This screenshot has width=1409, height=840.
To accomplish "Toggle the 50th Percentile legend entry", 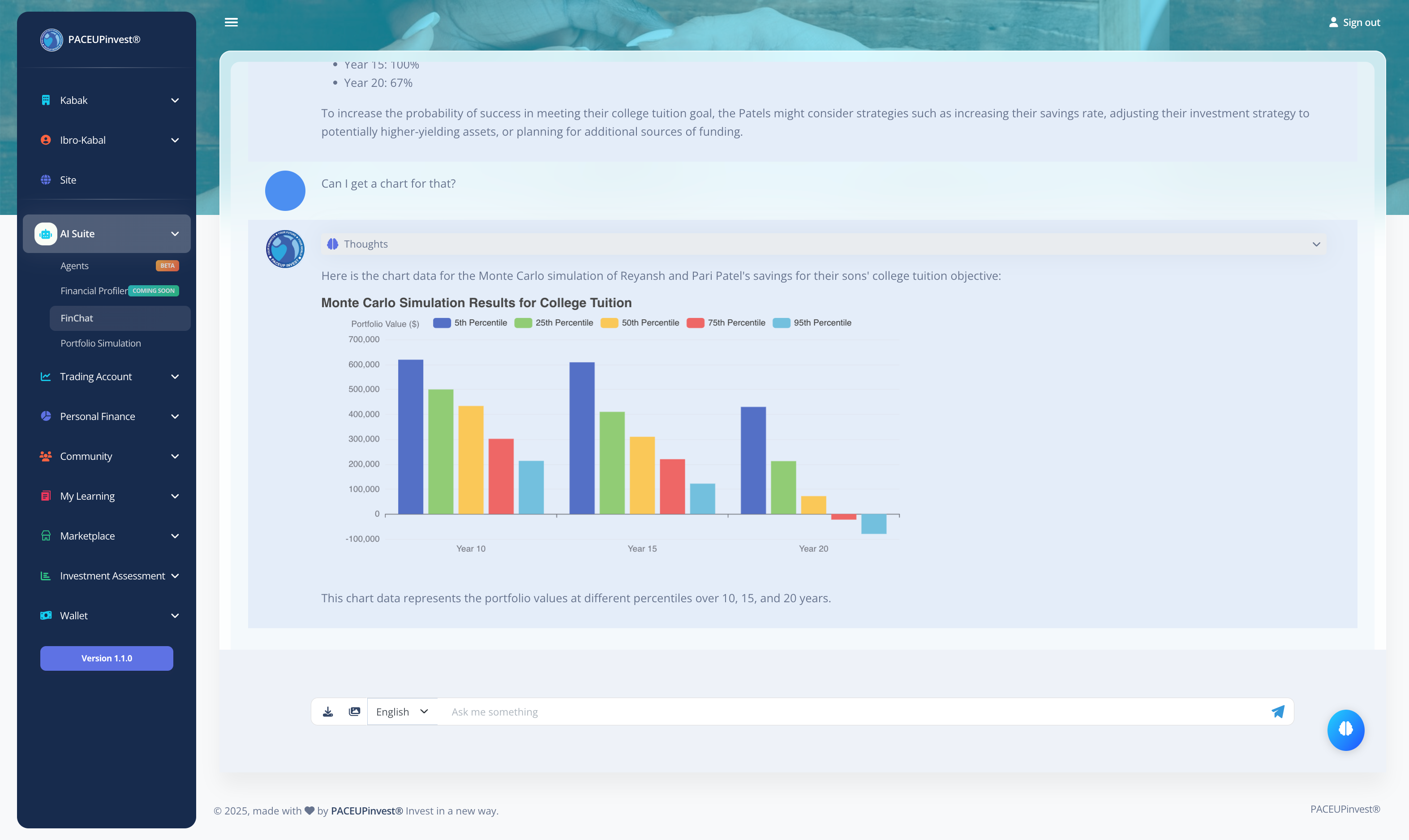I will pyautogui.click(x=640, y=322).
